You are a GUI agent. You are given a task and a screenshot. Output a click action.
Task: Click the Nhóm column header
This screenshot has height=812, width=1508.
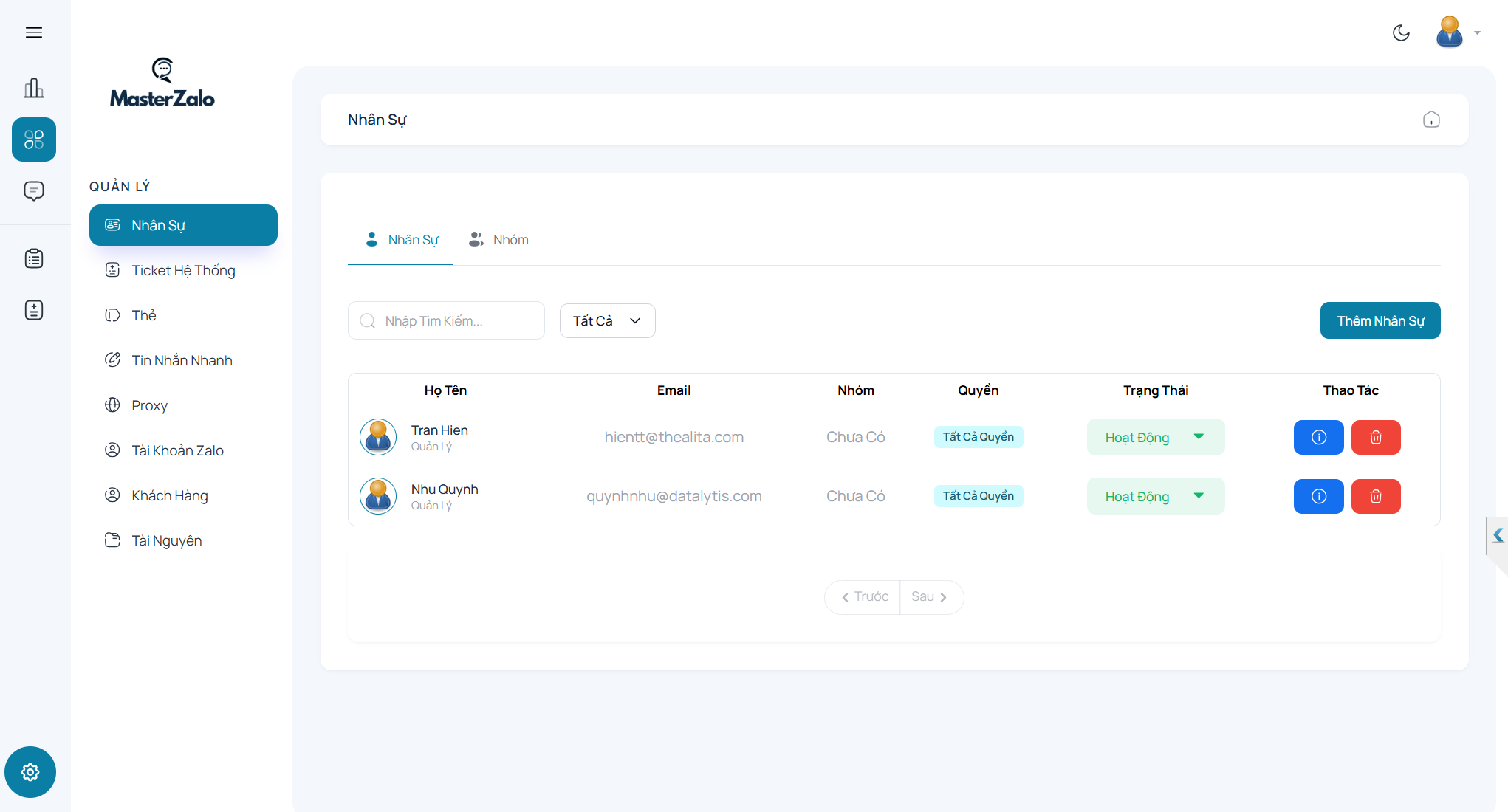coord(856,390)
